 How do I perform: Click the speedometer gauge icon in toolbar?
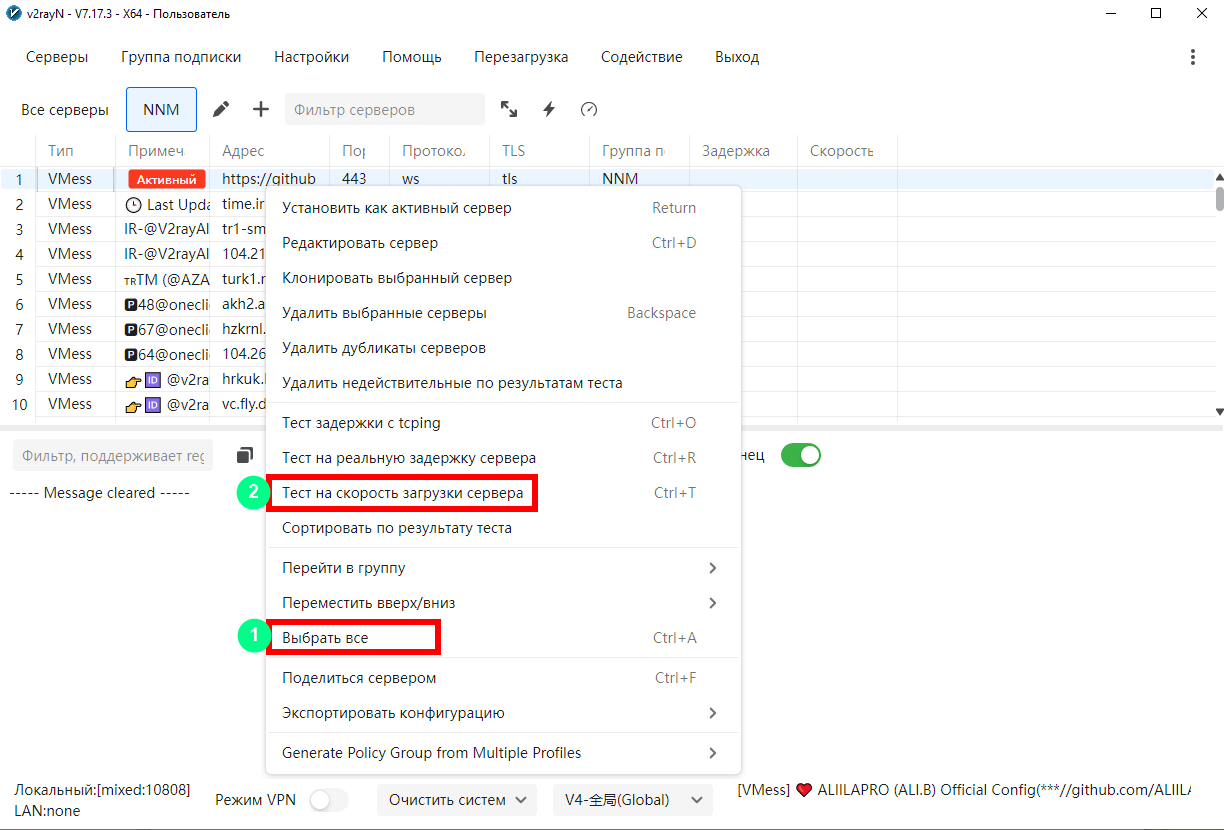tap(589, 109)
